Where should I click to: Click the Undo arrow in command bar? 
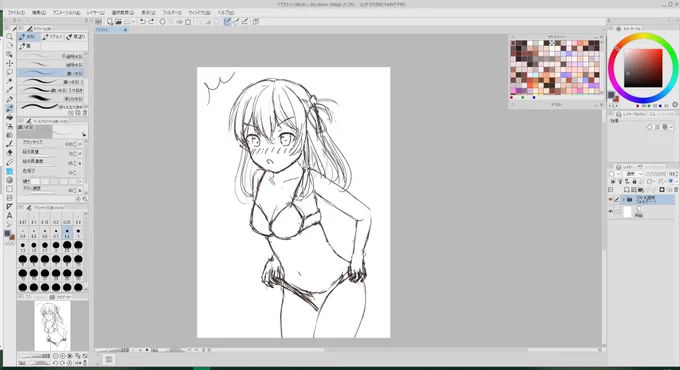coord(142,21)
